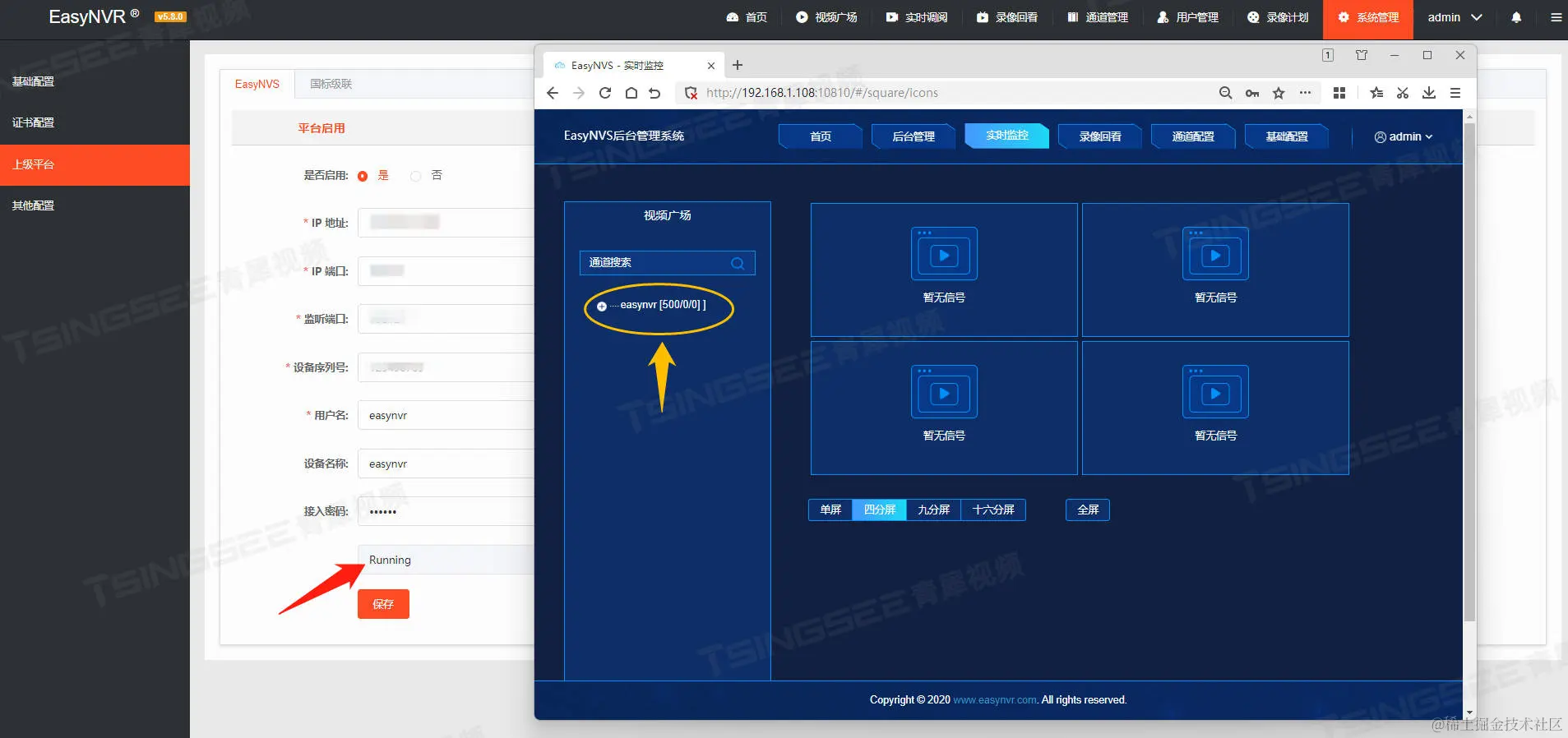Open the browser hamburger menu

[x=1455, y=93]
